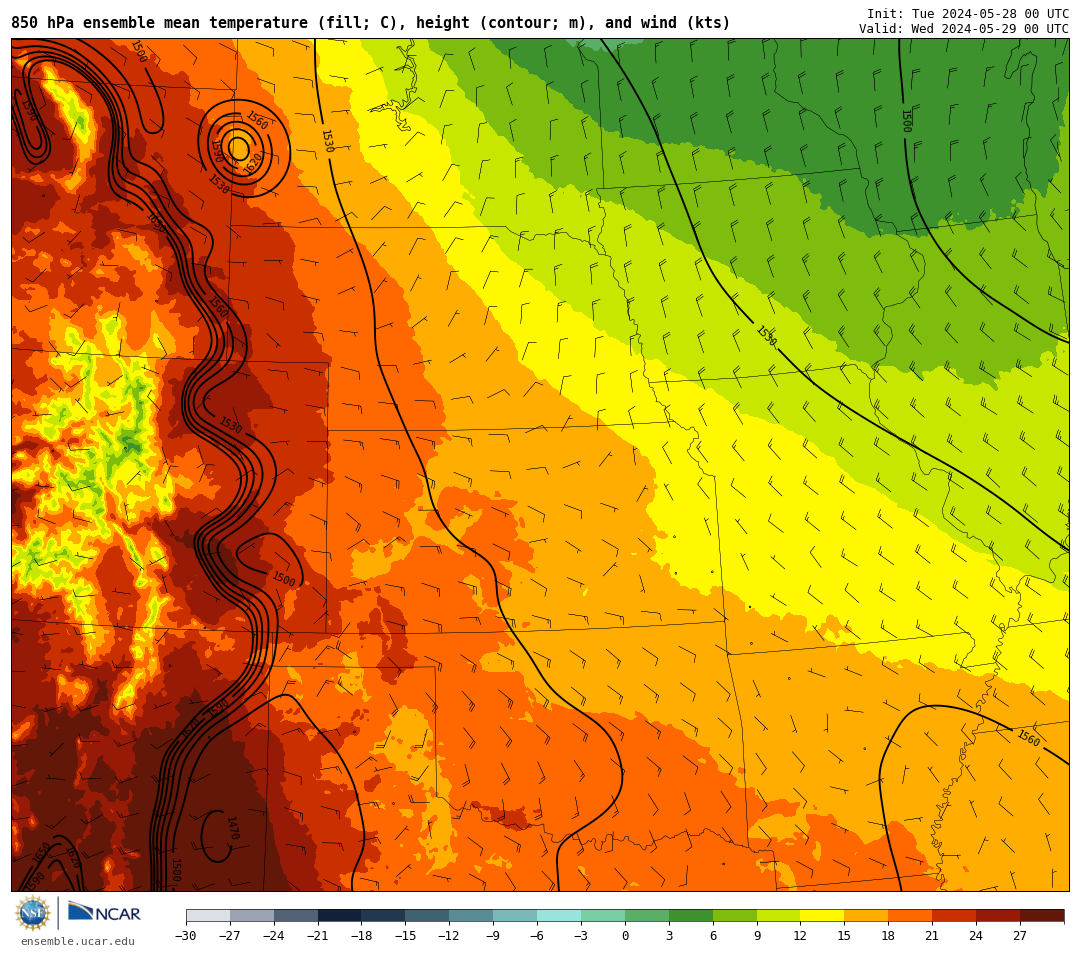Viewport: 1080px width, 954px height.
Task: Click the colorbar swatch between 24 and 27
Action: [x=998, y=915]
